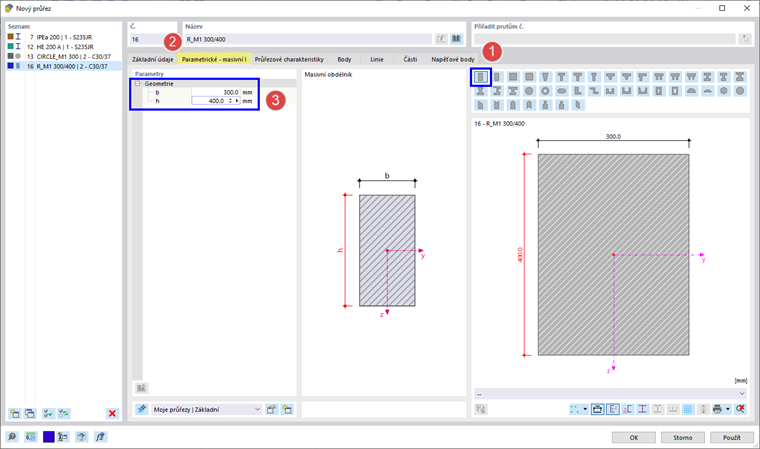Click in the Název name field
The width and height of the screenshot is (760, 449).
pos(308,39)
